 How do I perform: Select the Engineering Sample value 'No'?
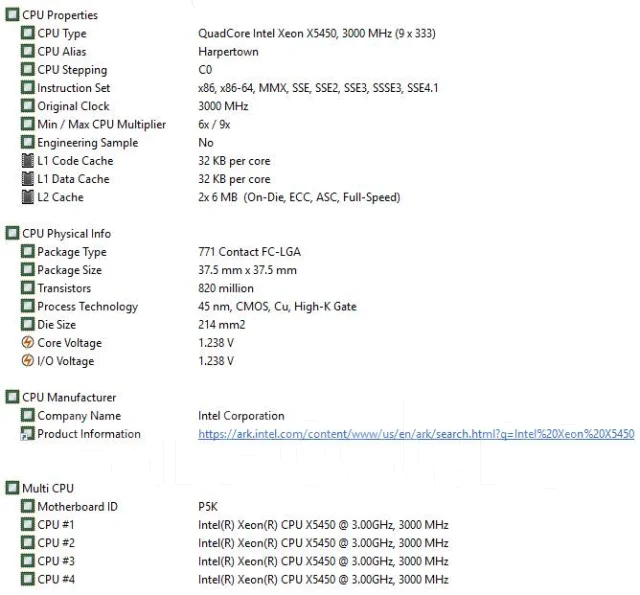206,142
